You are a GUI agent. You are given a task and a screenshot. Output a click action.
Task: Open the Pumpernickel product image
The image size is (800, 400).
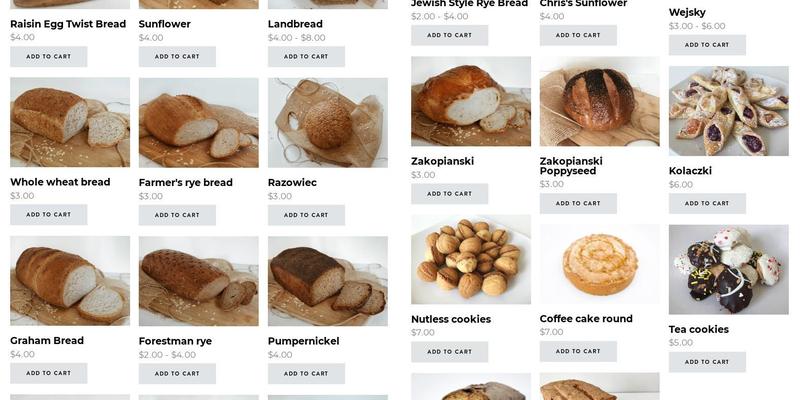[x=328, y=281]
